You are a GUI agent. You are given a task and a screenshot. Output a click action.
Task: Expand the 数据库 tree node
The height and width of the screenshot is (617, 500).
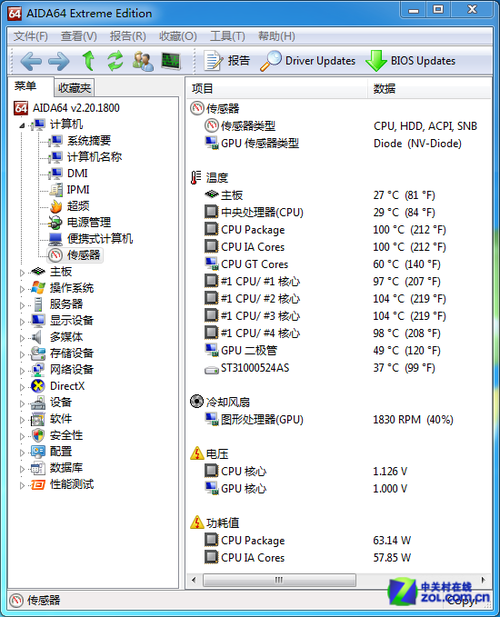tap(22, 469)
